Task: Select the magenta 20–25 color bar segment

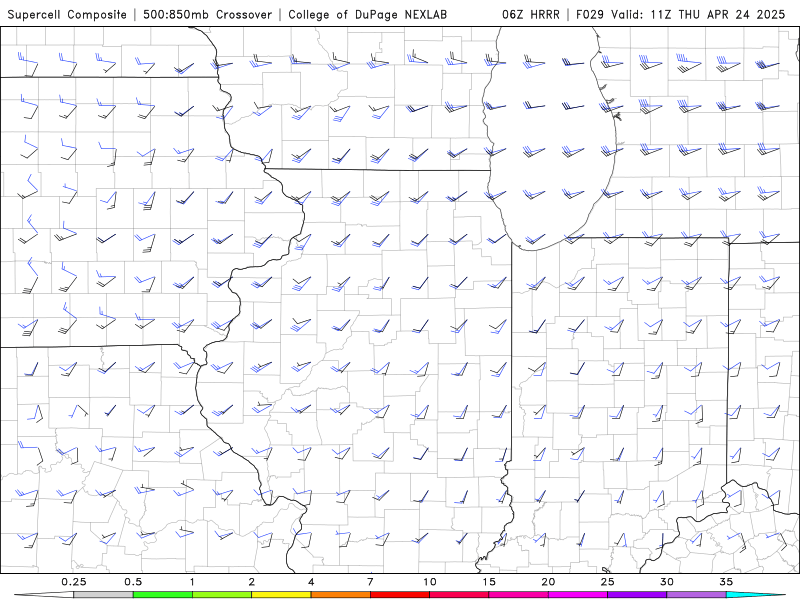Action: (577, 595)
